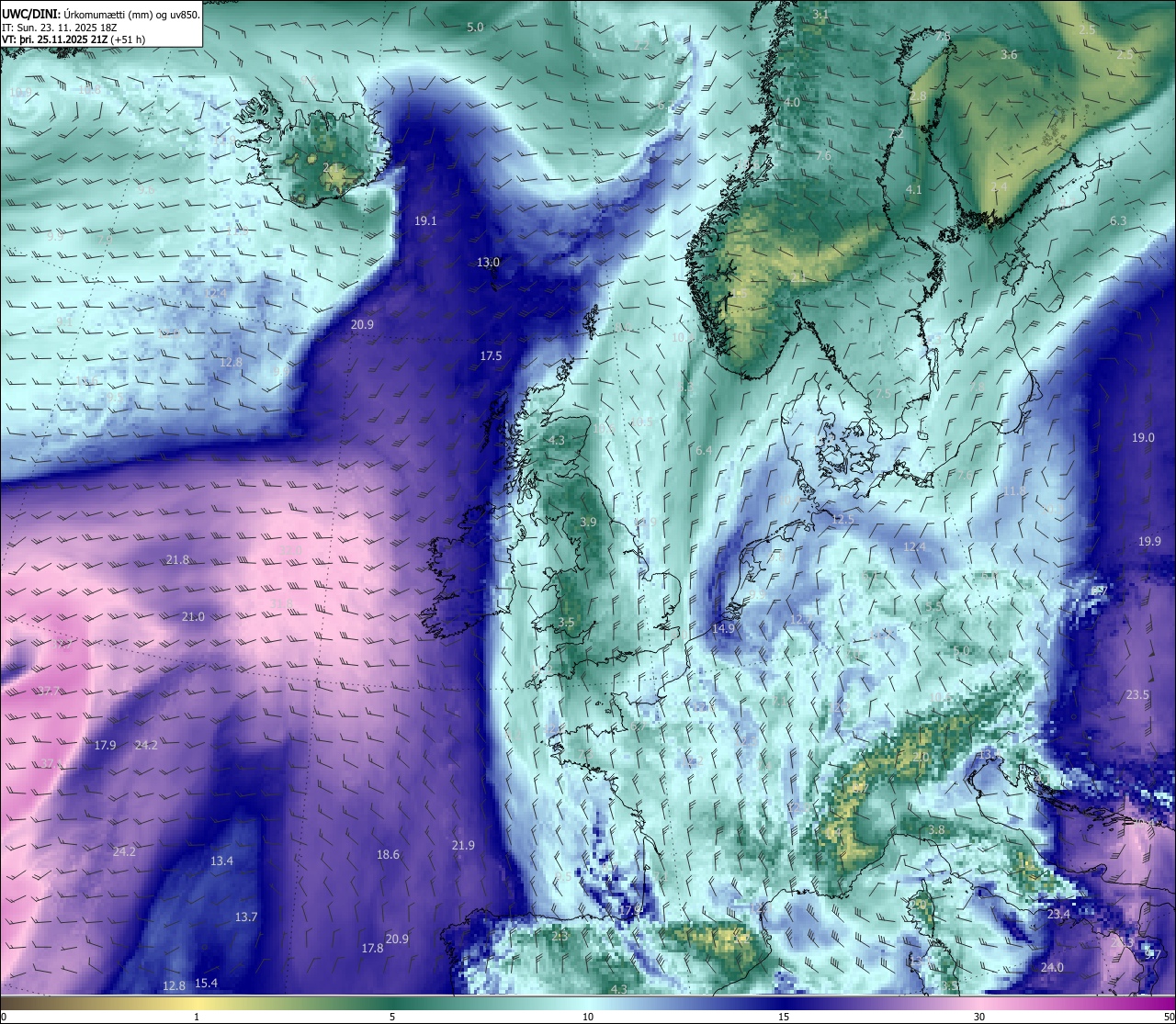Screen dimensions: 1176x1024
Task: Click the 6.3 value near the eastern edge
Action: [1118, 221]
